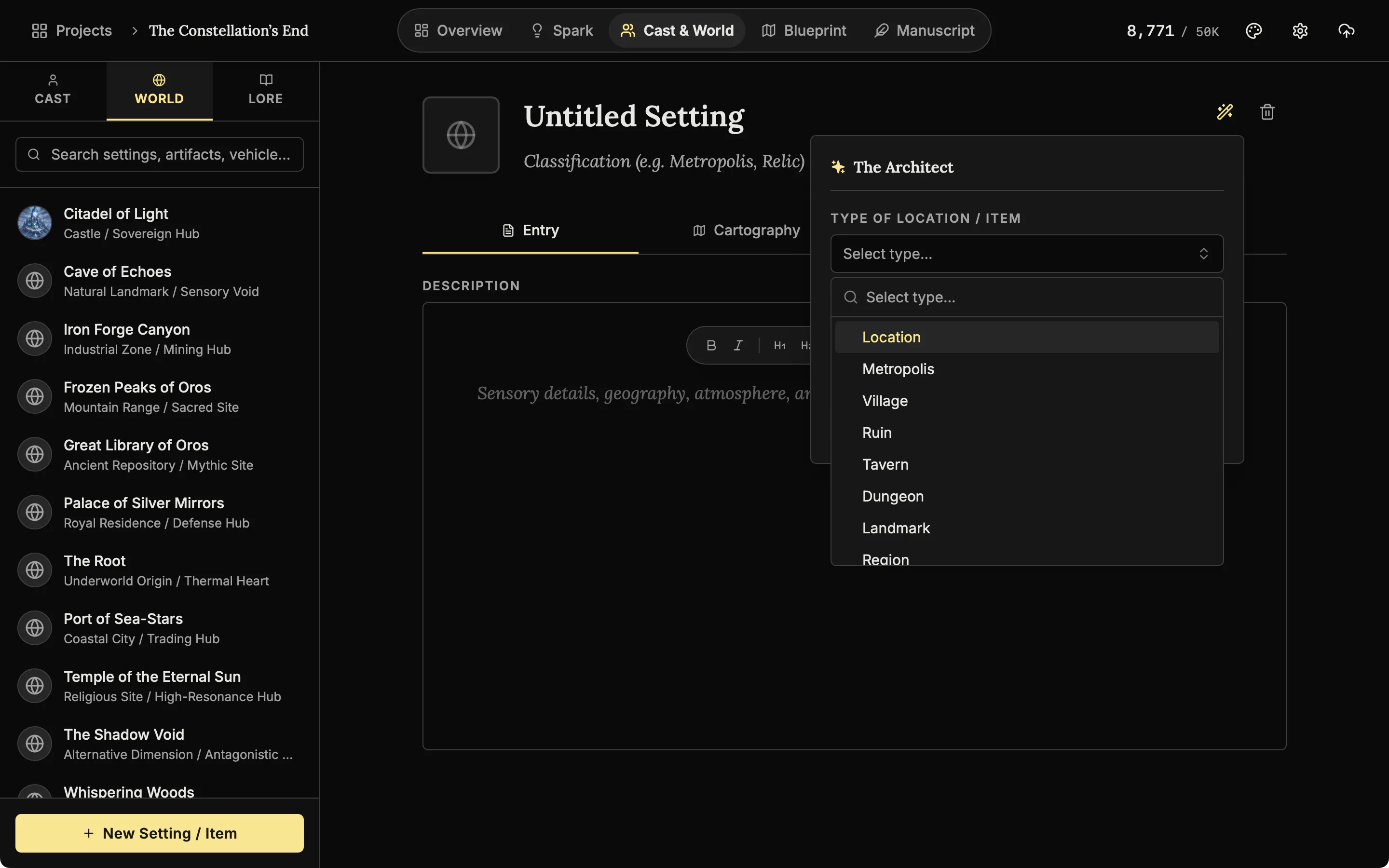Click Cave of Echoes globe icon
The width and height of the screenshot is (1389, 868).
[x=34, y=281]
